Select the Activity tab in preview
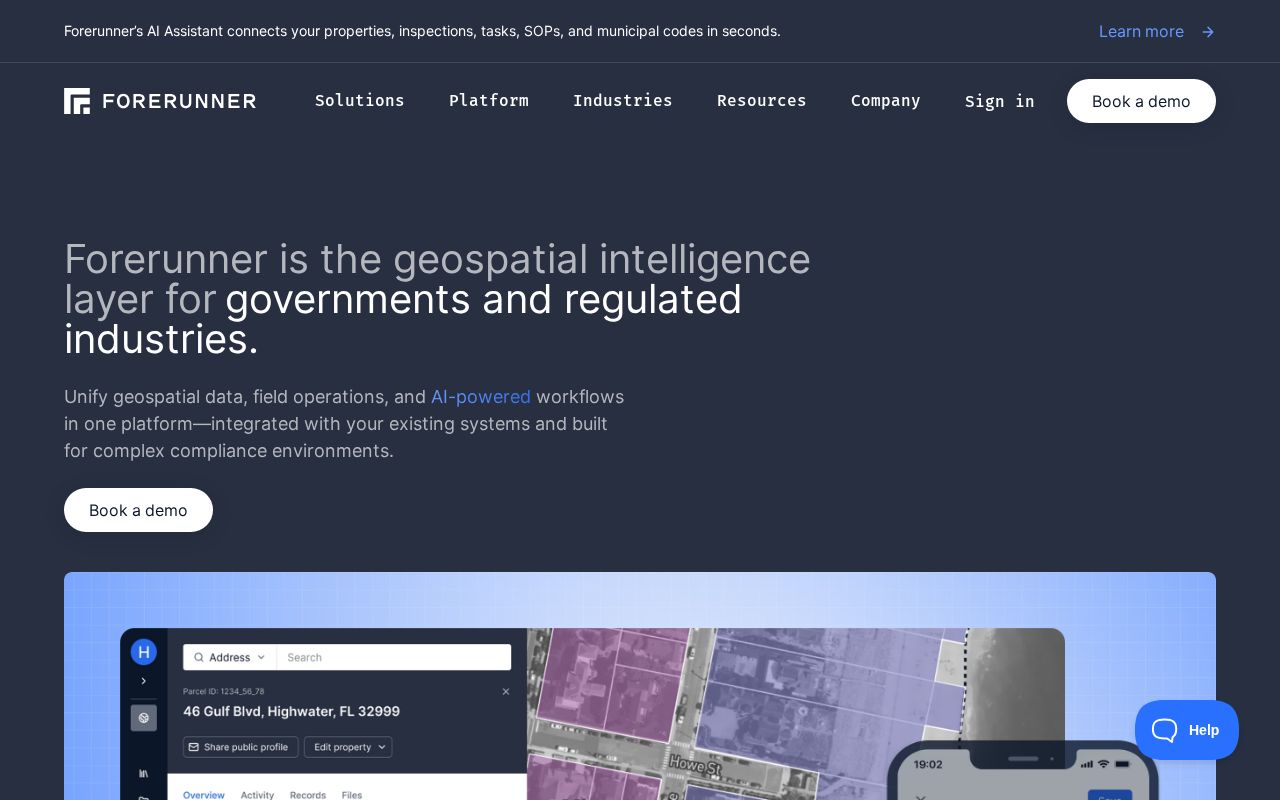This screenshot has height=800, width=1280. [257, 795]
